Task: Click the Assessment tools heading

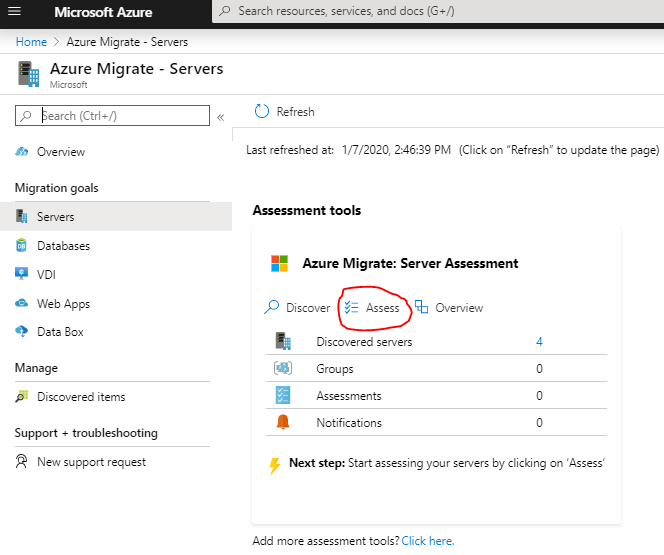Action: [x=307, y=210]
